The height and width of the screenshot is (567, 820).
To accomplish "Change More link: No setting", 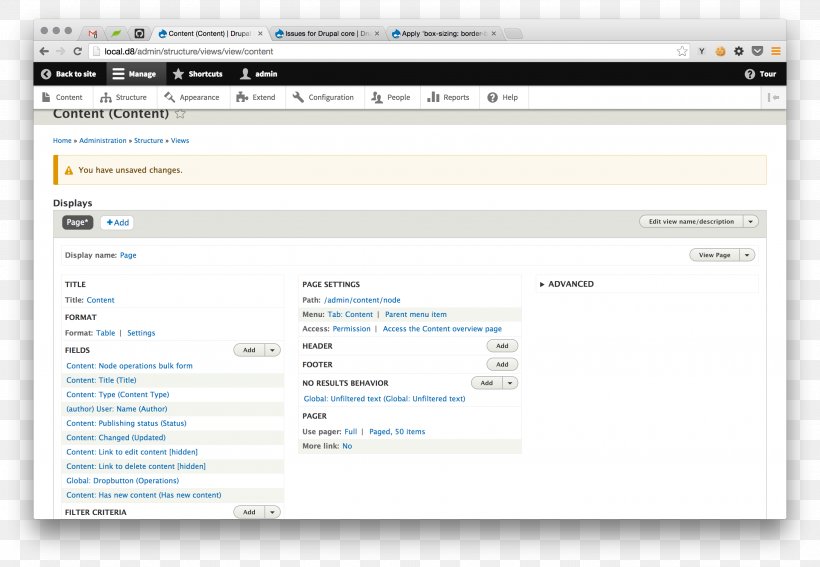I will coord(347,446).
